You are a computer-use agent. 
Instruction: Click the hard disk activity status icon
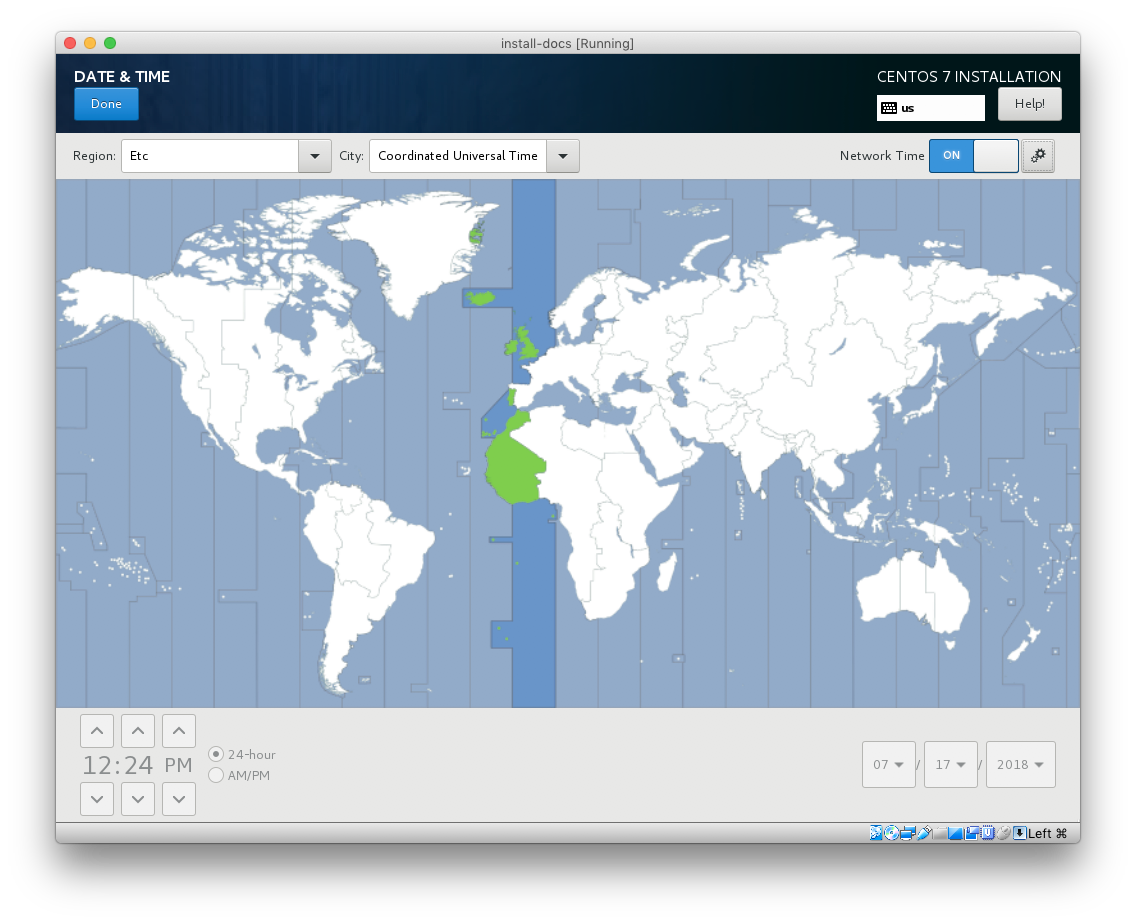pos(876,833)
